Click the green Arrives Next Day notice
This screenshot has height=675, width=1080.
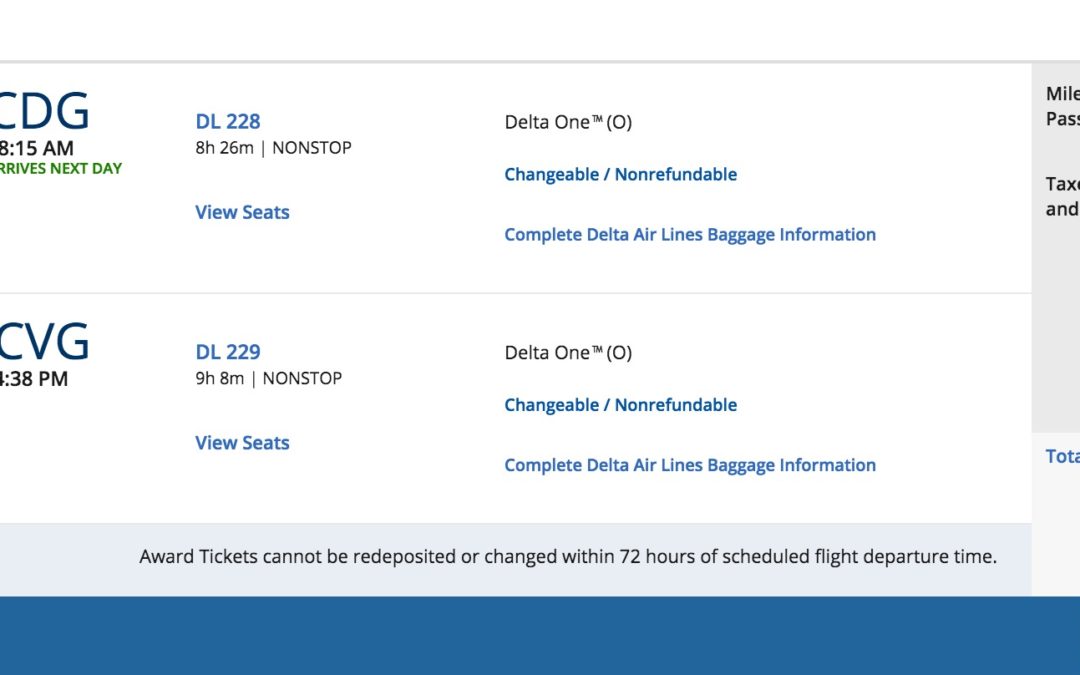coord(60,168)
